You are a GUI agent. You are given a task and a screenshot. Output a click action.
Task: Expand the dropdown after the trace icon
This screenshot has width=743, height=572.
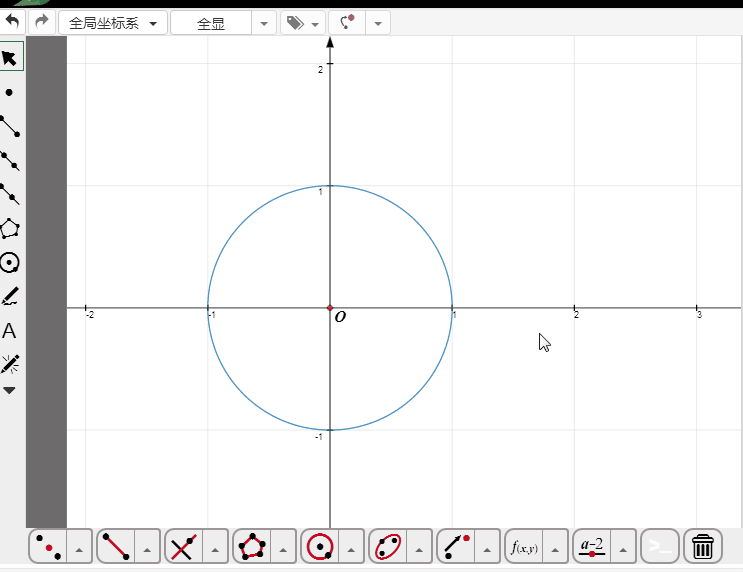tap(378, 23)
